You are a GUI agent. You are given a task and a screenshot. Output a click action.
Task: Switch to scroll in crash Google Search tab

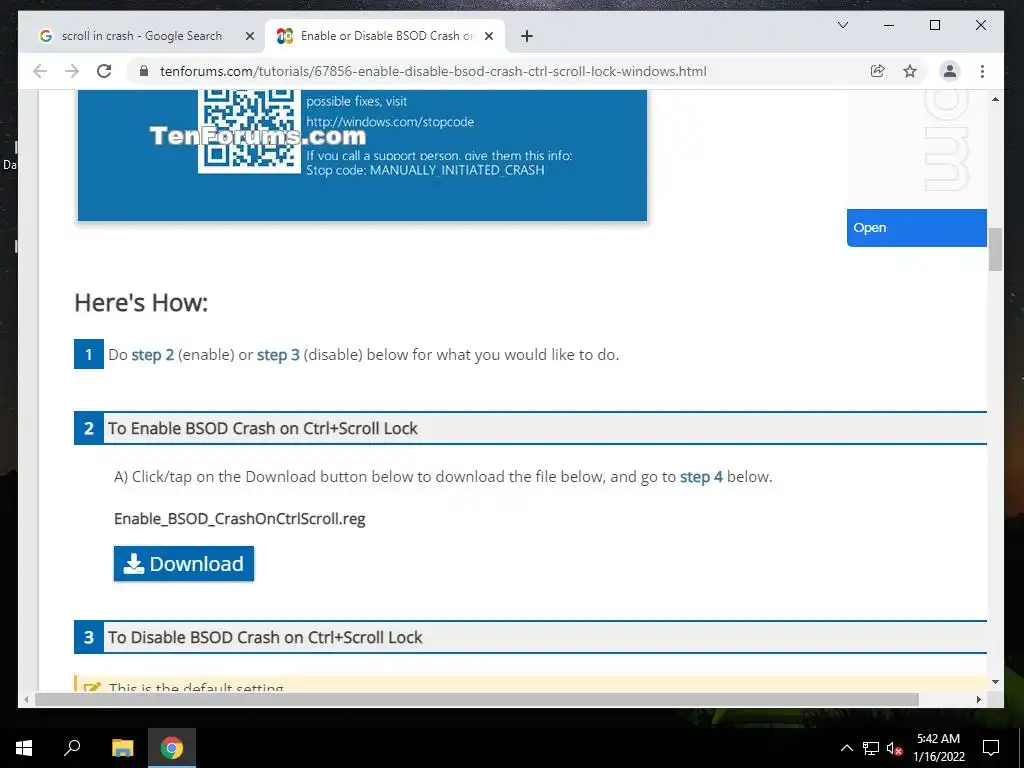click(x=142, y=36)
